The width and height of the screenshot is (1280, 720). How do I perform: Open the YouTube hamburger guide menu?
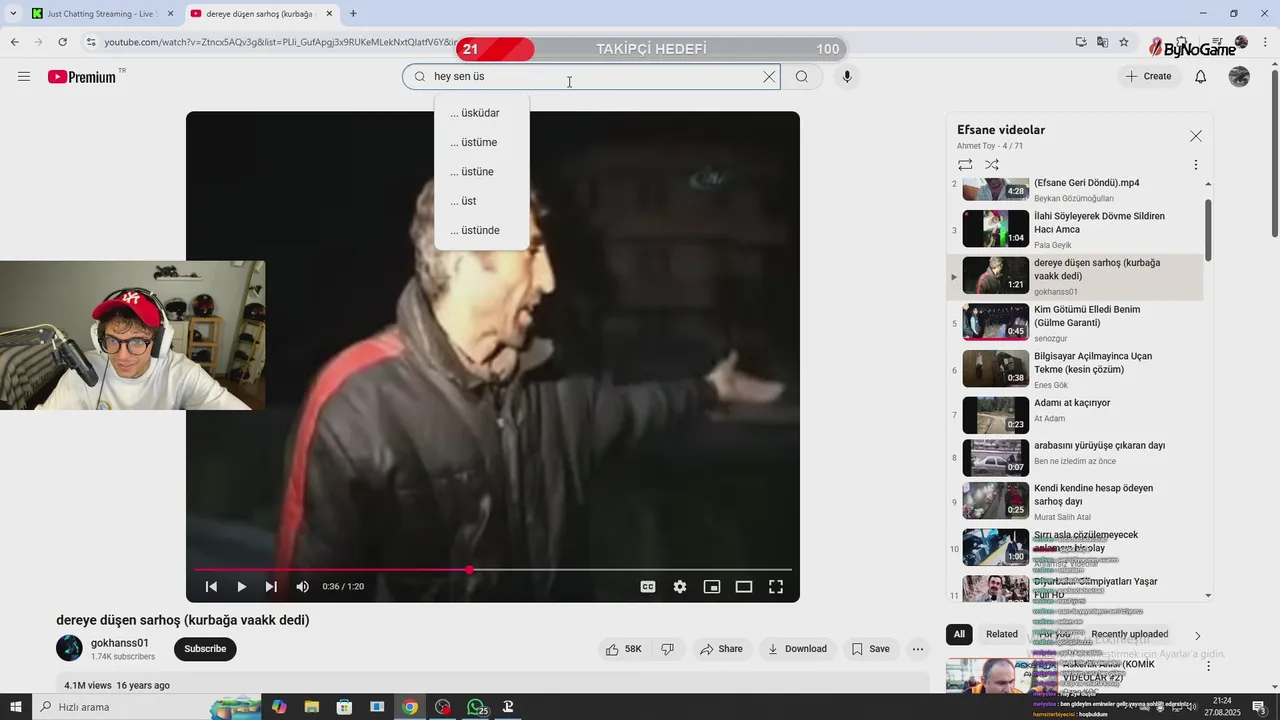(x=24, y=77)
